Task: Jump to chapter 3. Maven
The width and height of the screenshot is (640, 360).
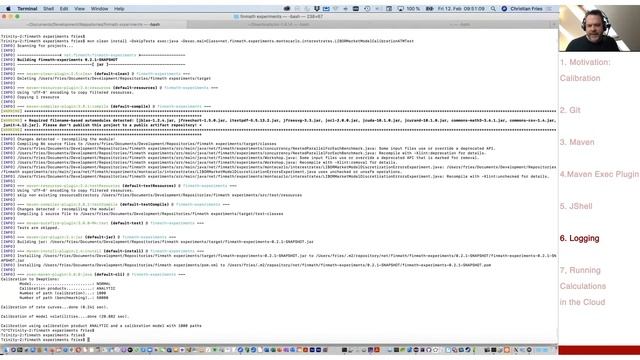Action: (x=577, y=142)
